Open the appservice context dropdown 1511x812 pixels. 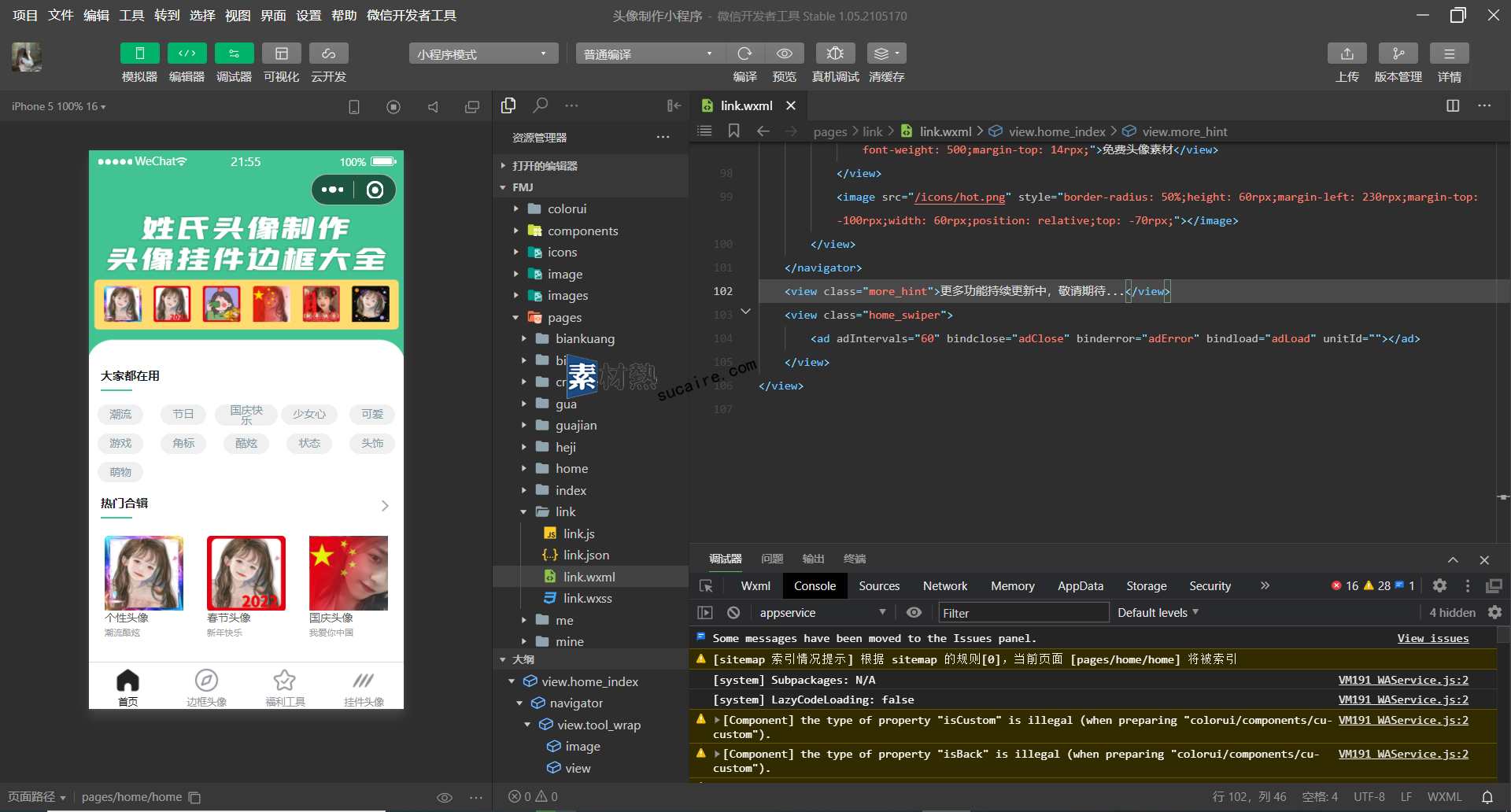(822, 613)
